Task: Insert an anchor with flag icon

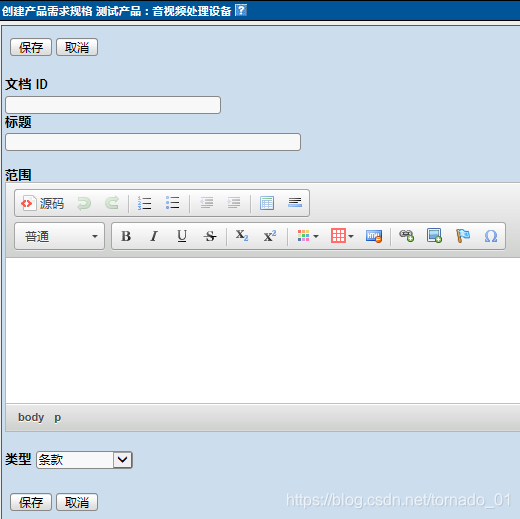Action: 463,236
